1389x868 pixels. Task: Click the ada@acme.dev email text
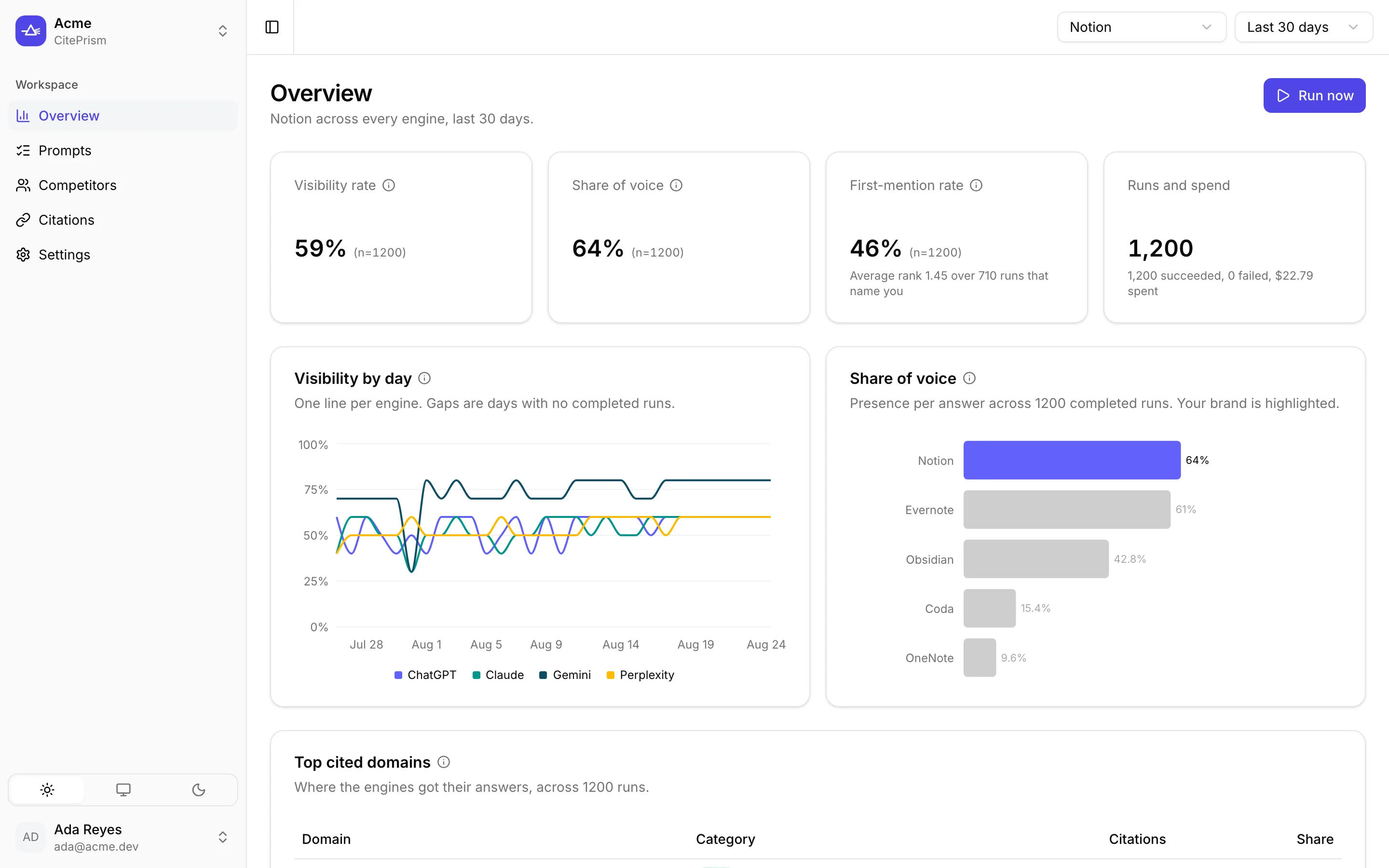coord(96,846)
